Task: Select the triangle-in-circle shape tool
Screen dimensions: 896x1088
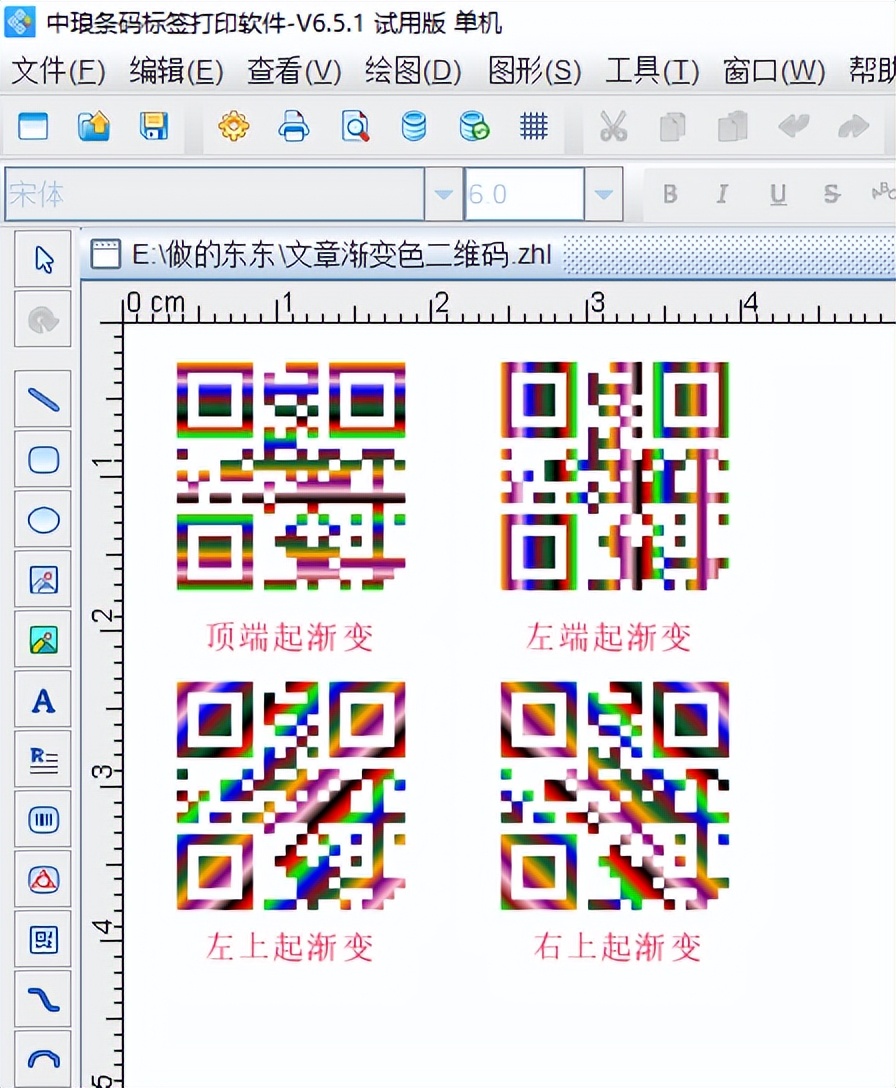Action: 43,880
